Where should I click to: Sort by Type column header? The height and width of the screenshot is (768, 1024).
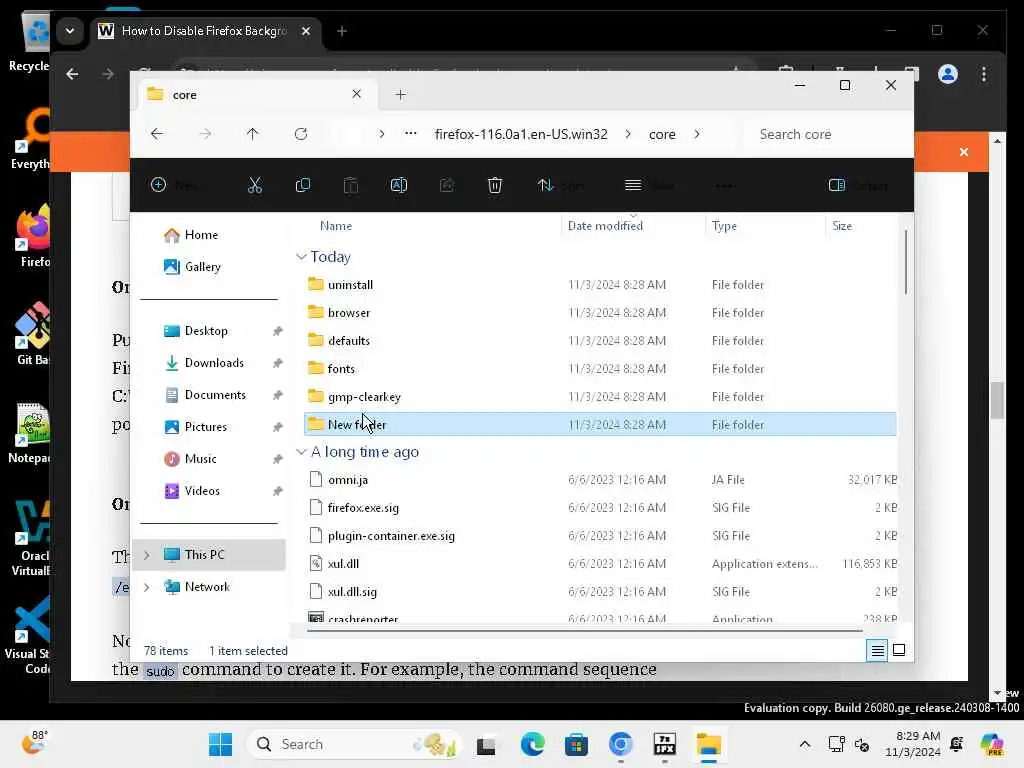pos(724,226)
